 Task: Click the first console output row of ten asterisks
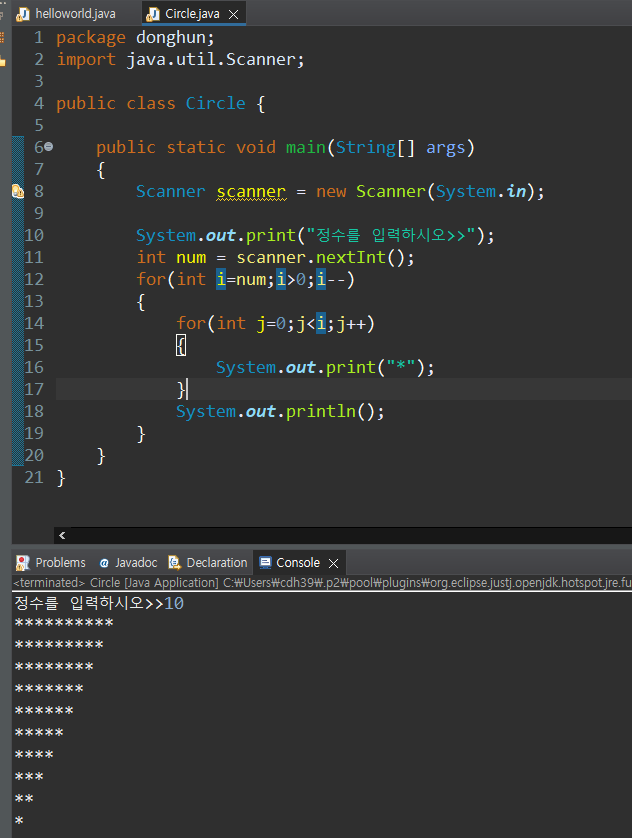pyautogui.click(x=64, y=624)
